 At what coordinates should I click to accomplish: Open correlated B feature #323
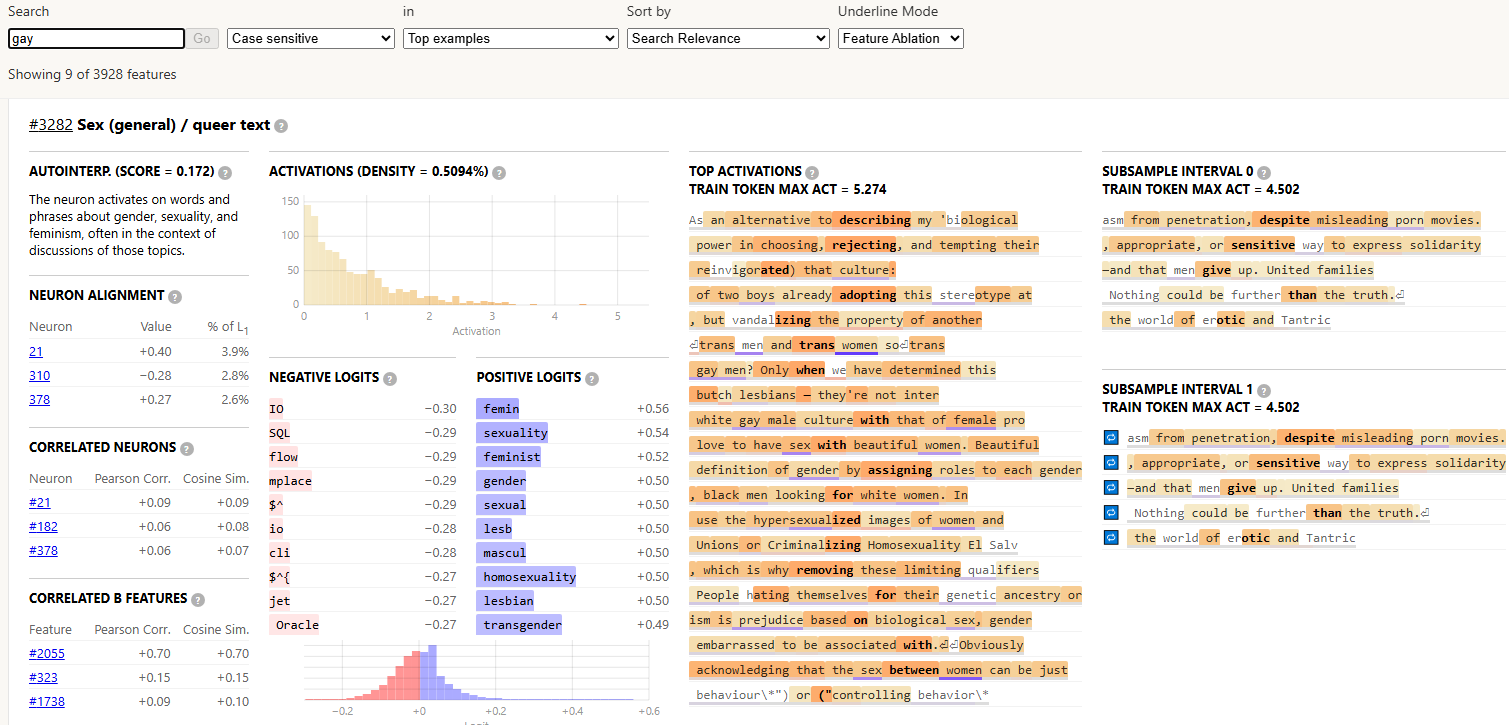coord(43,677)
